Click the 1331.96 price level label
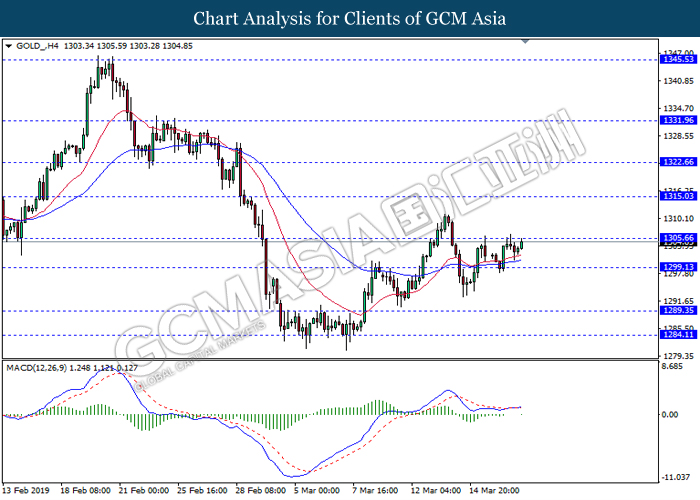Screen dimensions: 700x500 point(678,120)
